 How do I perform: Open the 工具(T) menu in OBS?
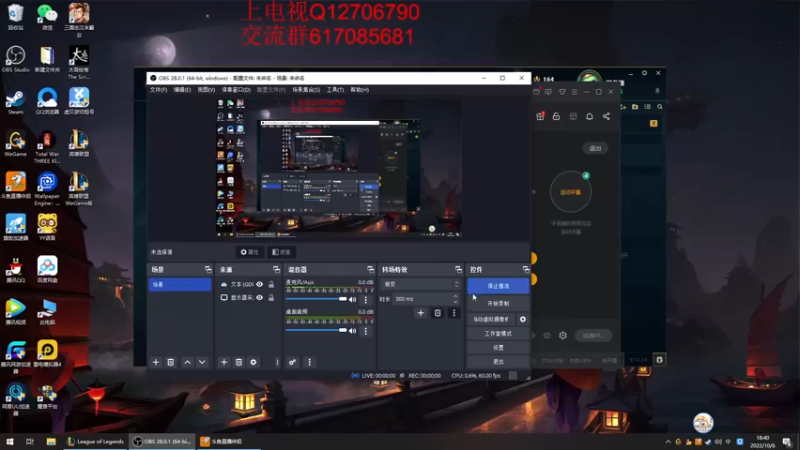click(x=335, y=90)
